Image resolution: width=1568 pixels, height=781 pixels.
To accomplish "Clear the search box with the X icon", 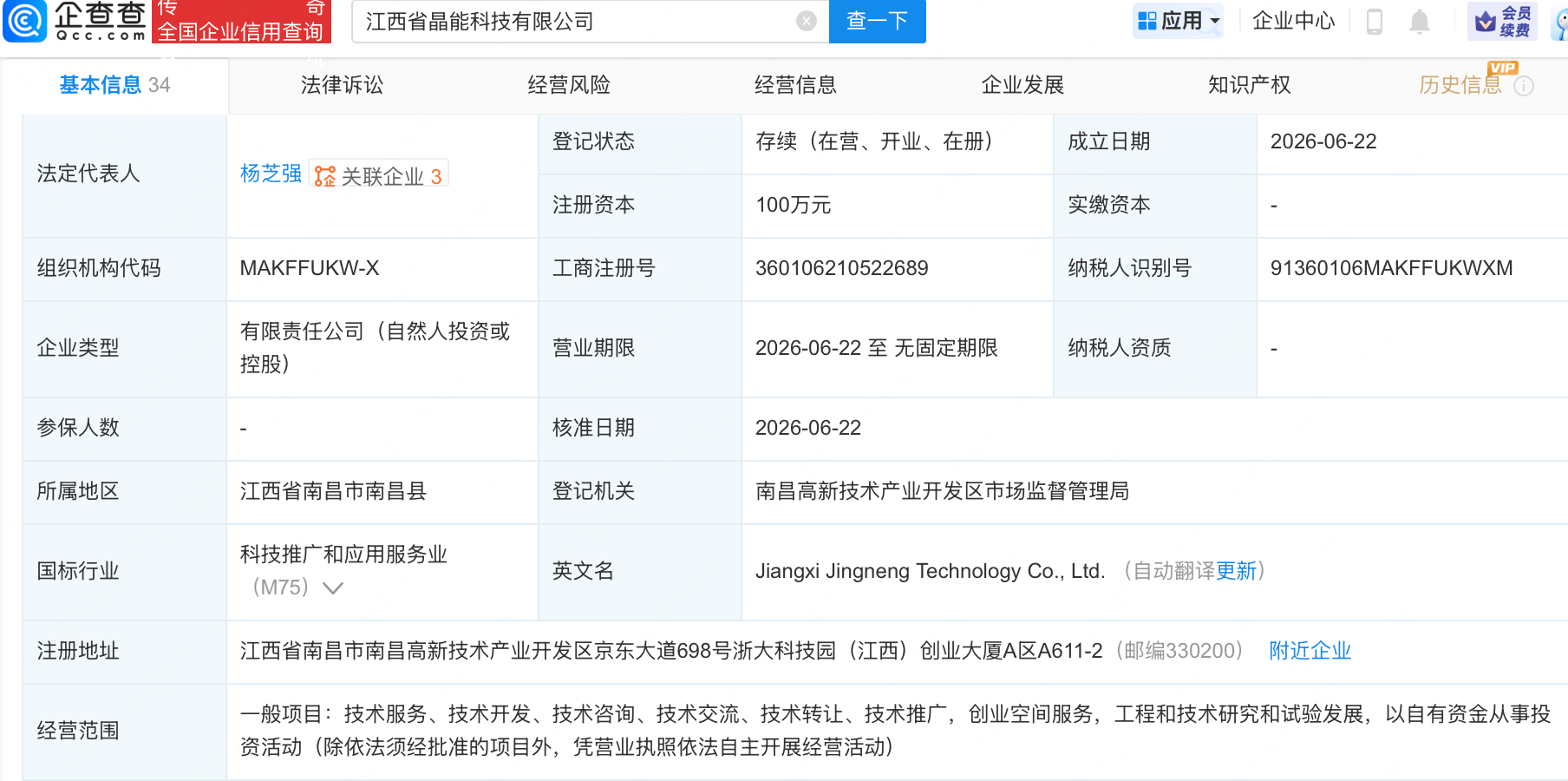I will click(807, 21).
